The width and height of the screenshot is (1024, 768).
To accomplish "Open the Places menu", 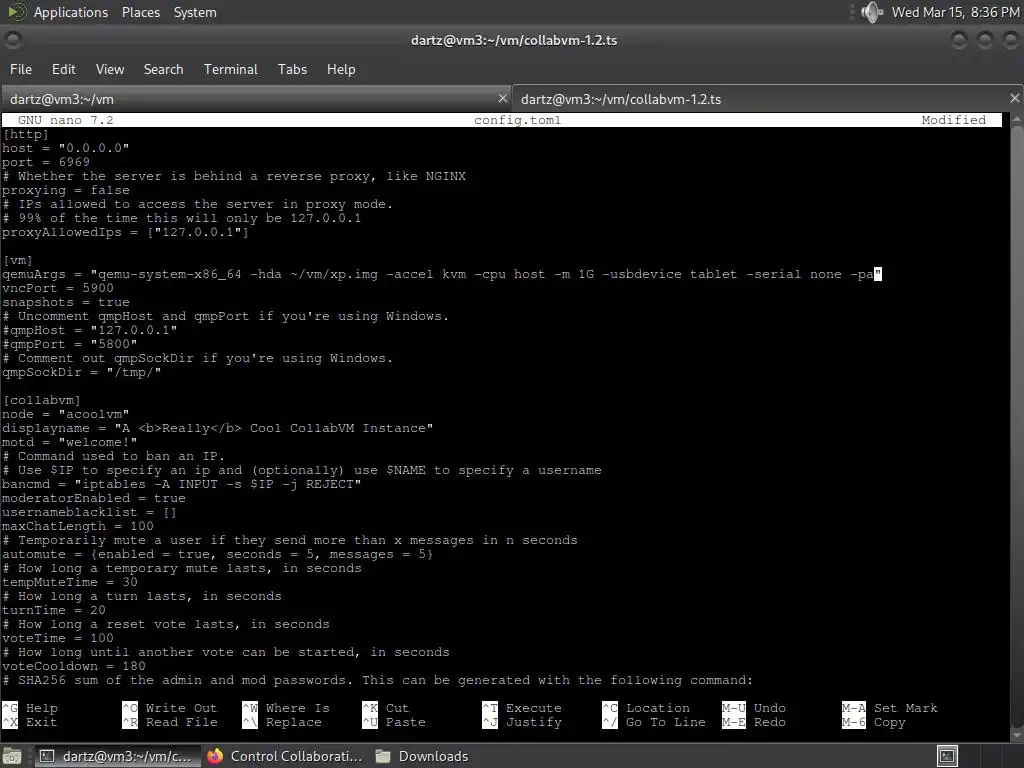I will point(140,12).
